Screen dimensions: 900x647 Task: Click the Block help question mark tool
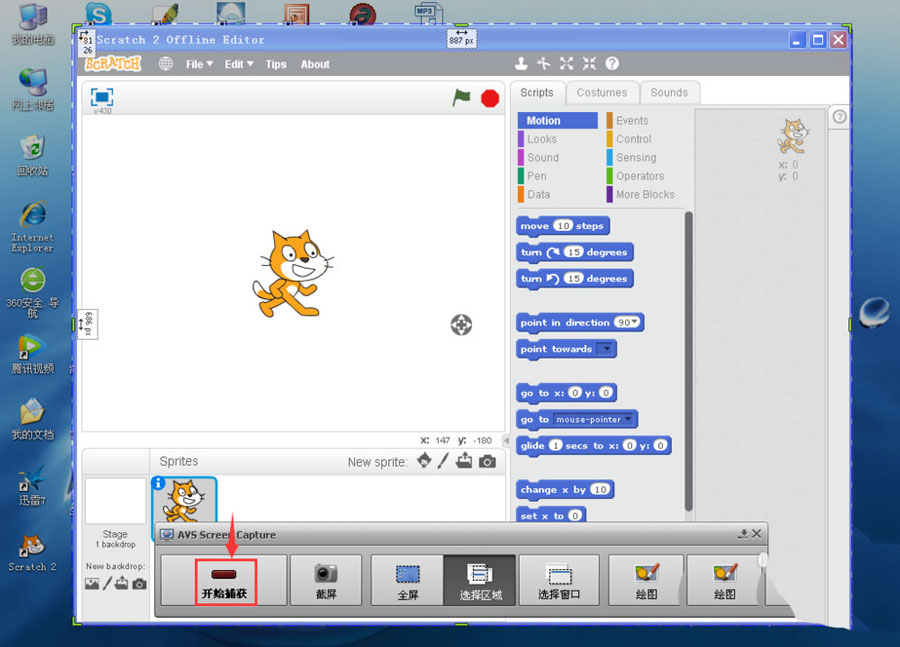click(x=612, y=64)
